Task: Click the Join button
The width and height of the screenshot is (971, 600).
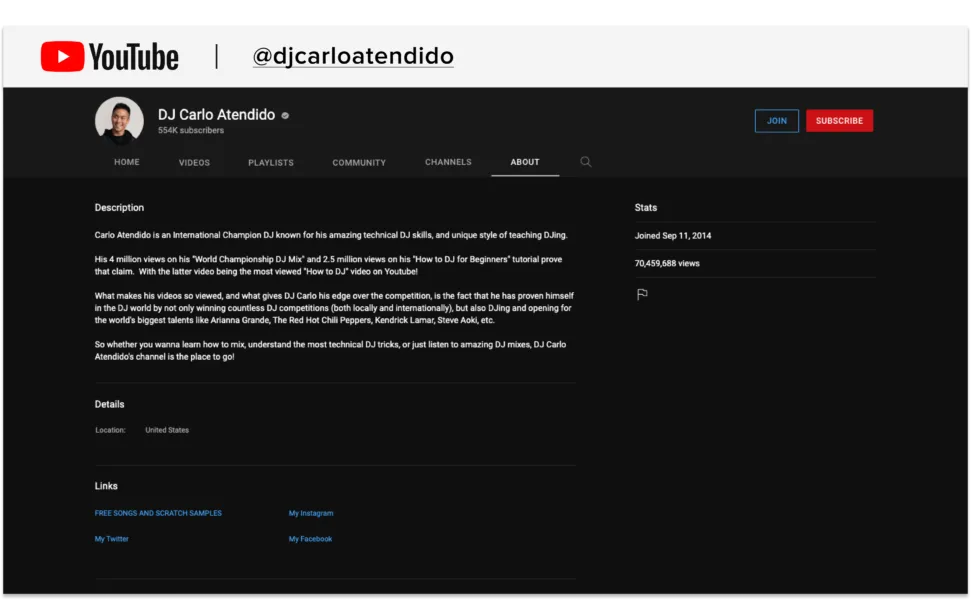Action: (x=777, y=121)
